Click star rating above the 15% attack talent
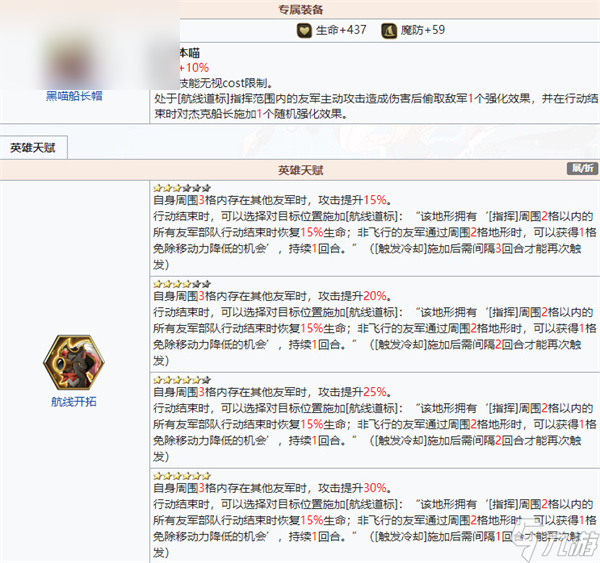The width and height of the screenshot is (600, 563). (x=181, y=187)
